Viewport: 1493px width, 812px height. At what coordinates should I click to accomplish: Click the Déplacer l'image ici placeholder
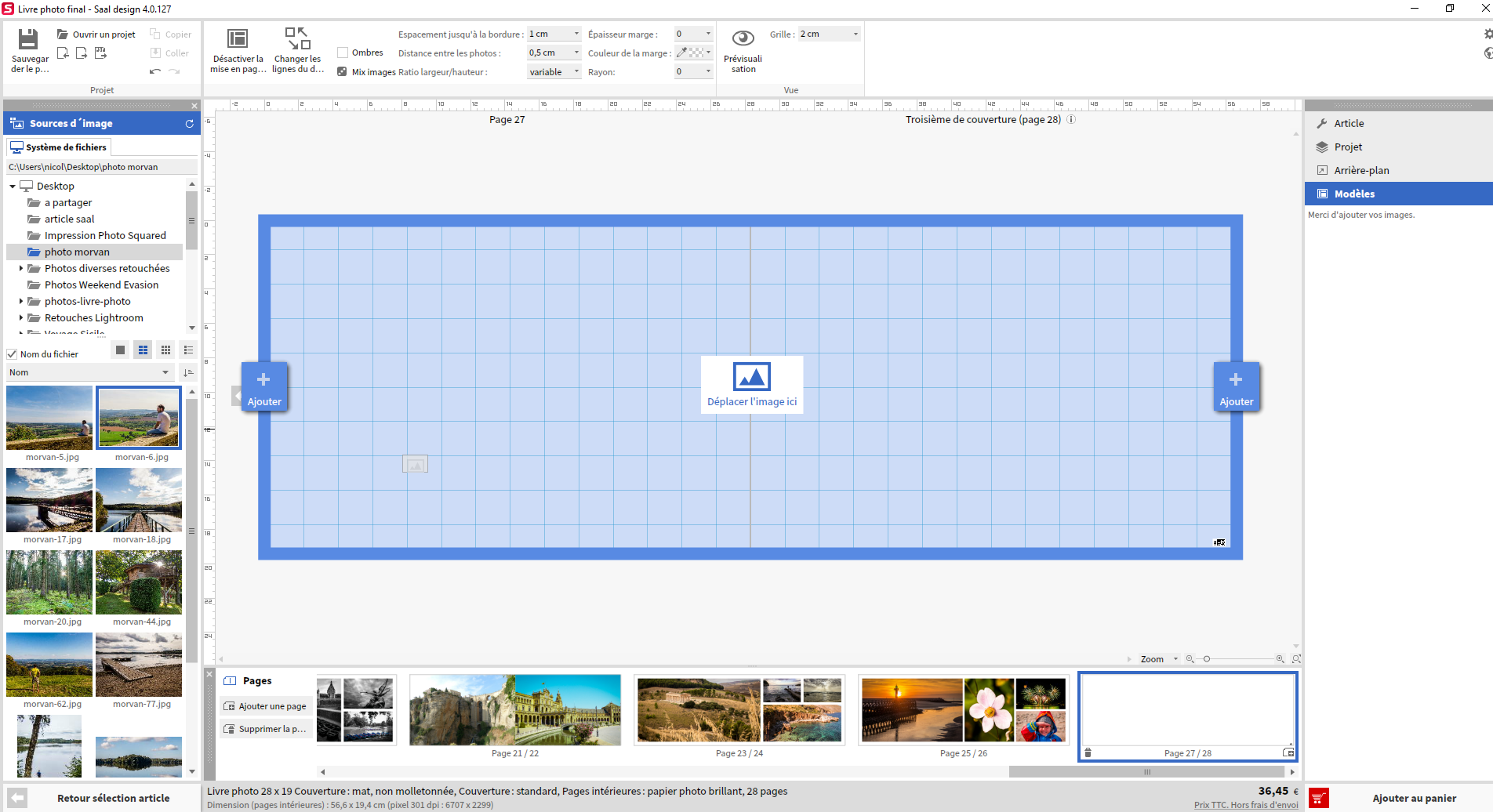click(752, 385)
